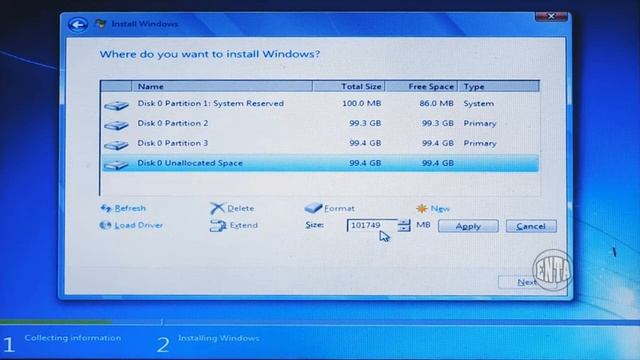Click the drive icon beside Disk 0 Partition 2
Viewport: 640px width, 360px height.
pos(116,125)
